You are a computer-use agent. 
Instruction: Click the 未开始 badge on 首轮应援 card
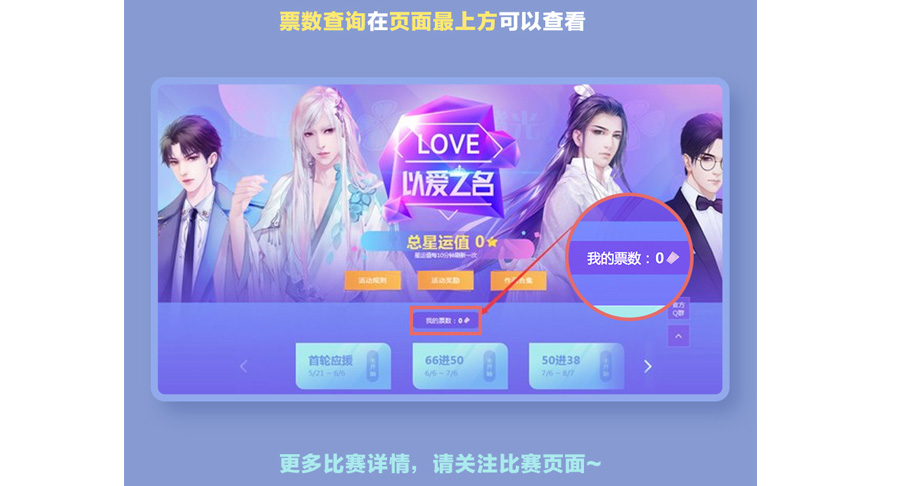point(373,366)
